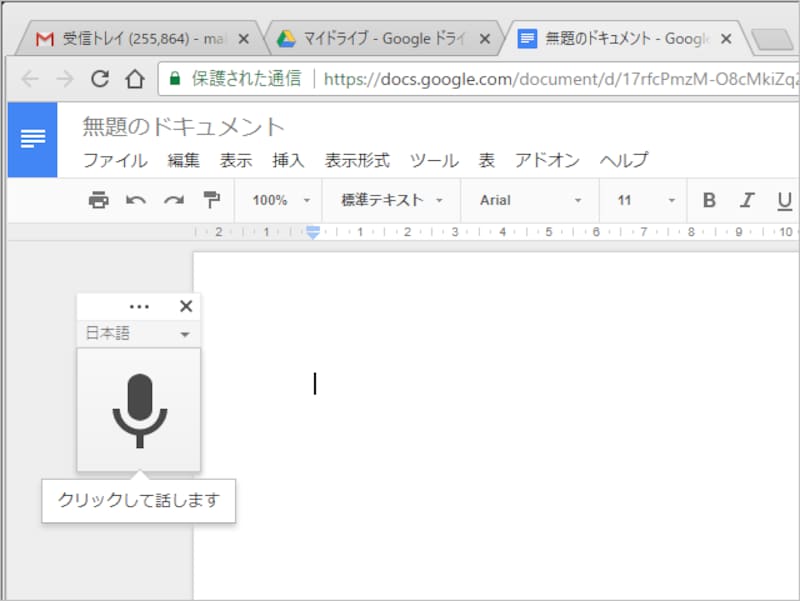Open the Docs home menu icon
The image size is (800, 601).
click(x=32, y=138)
